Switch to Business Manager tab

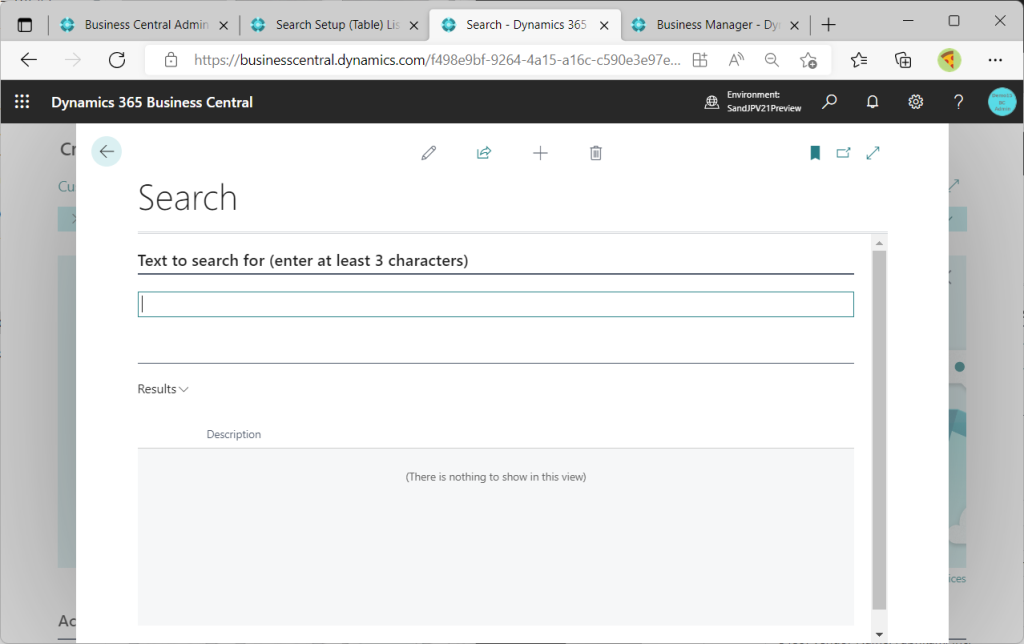click(x=716, y=25)
